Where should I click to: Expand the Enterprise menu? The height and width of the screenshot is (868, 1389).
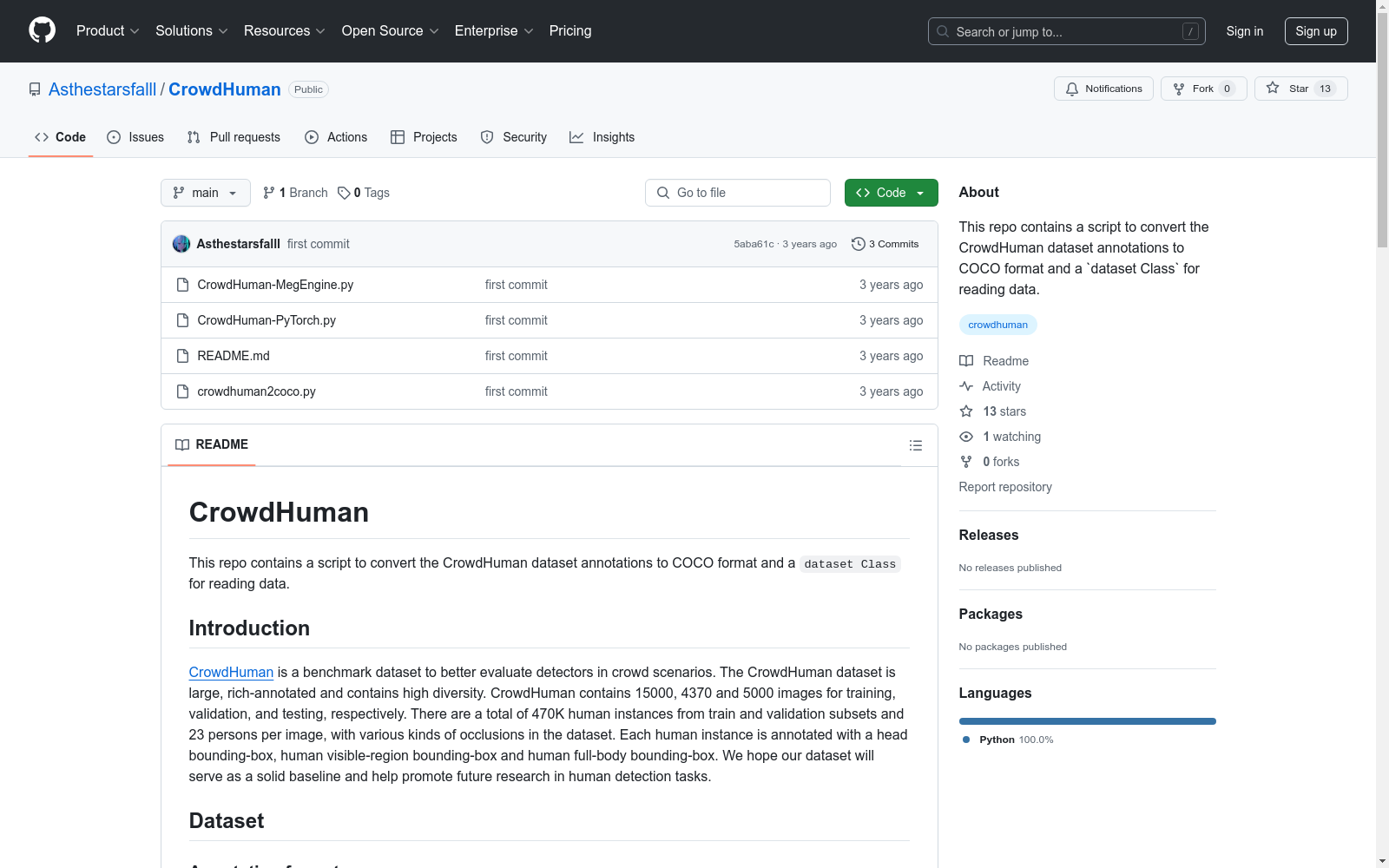pyautogui.click(x=494, y=31)
